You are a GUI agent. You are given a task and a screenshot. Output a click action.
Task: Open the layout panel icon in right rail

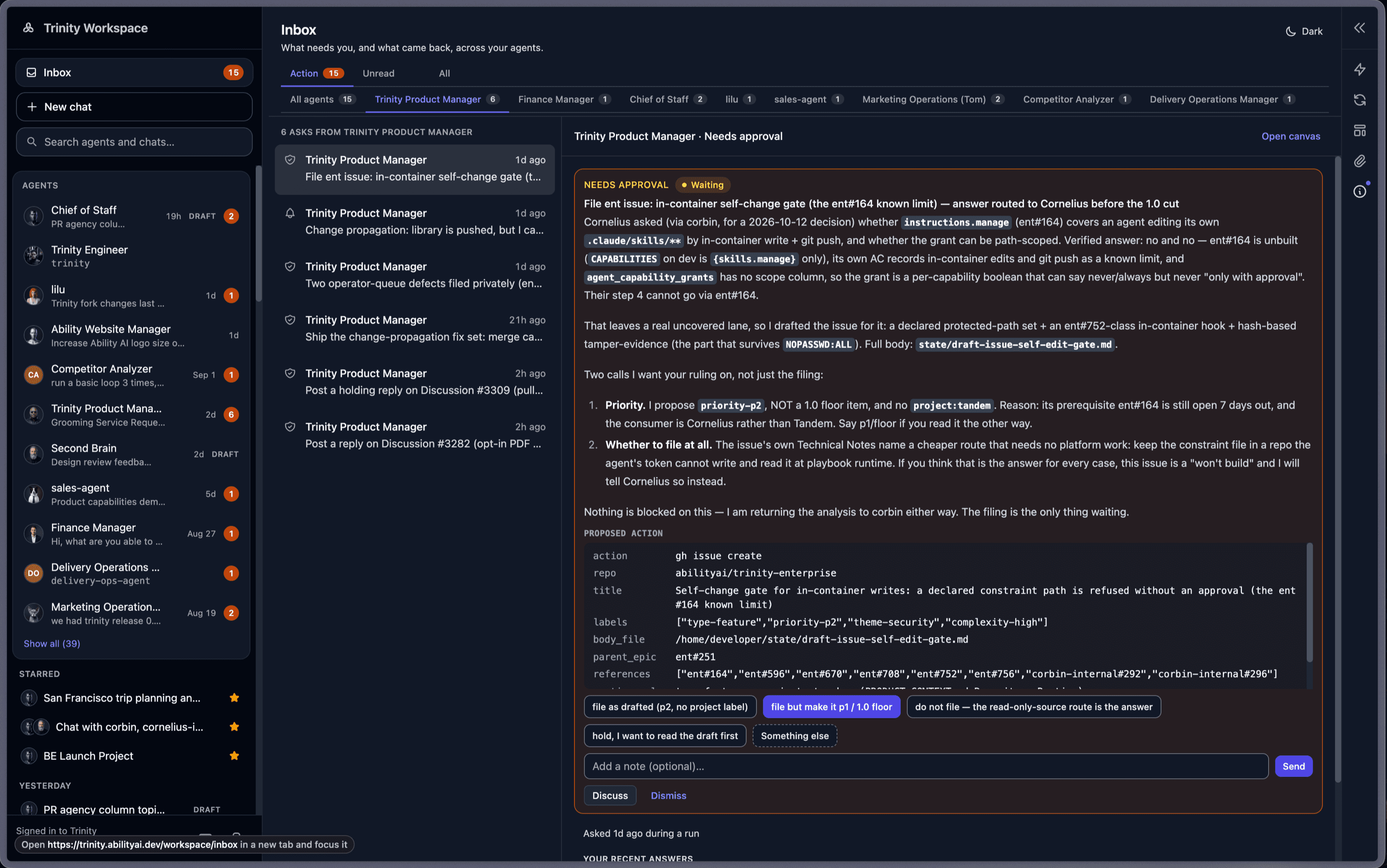coord(1359,130)
